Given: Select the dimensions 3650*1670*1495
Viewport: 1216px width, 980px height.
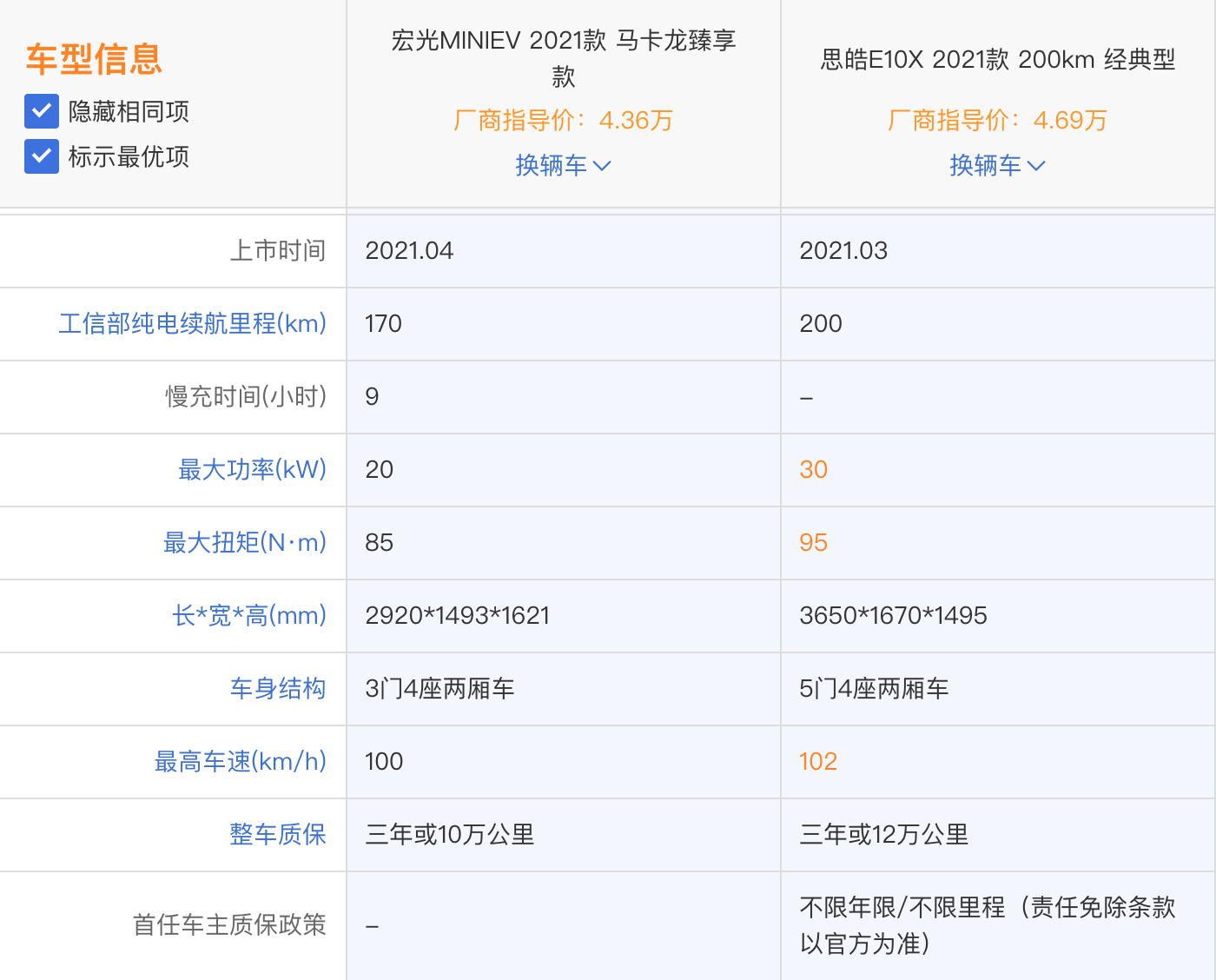Looking at the screenshot, I should pos(894,615).
